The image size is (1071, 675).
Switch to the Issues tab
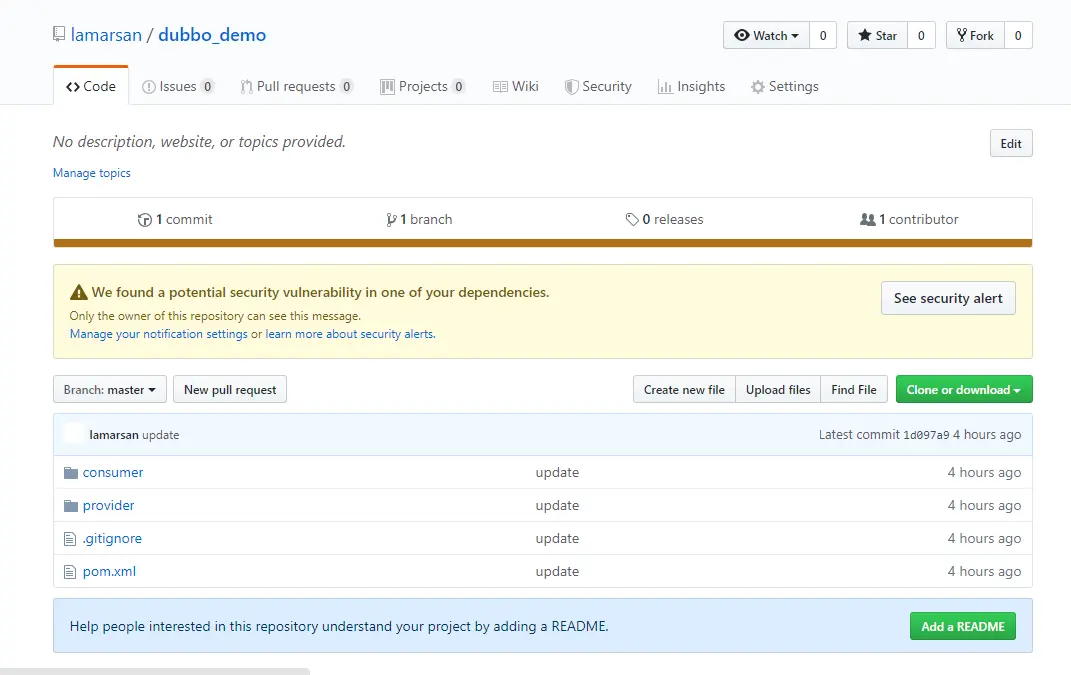(178, 87)
